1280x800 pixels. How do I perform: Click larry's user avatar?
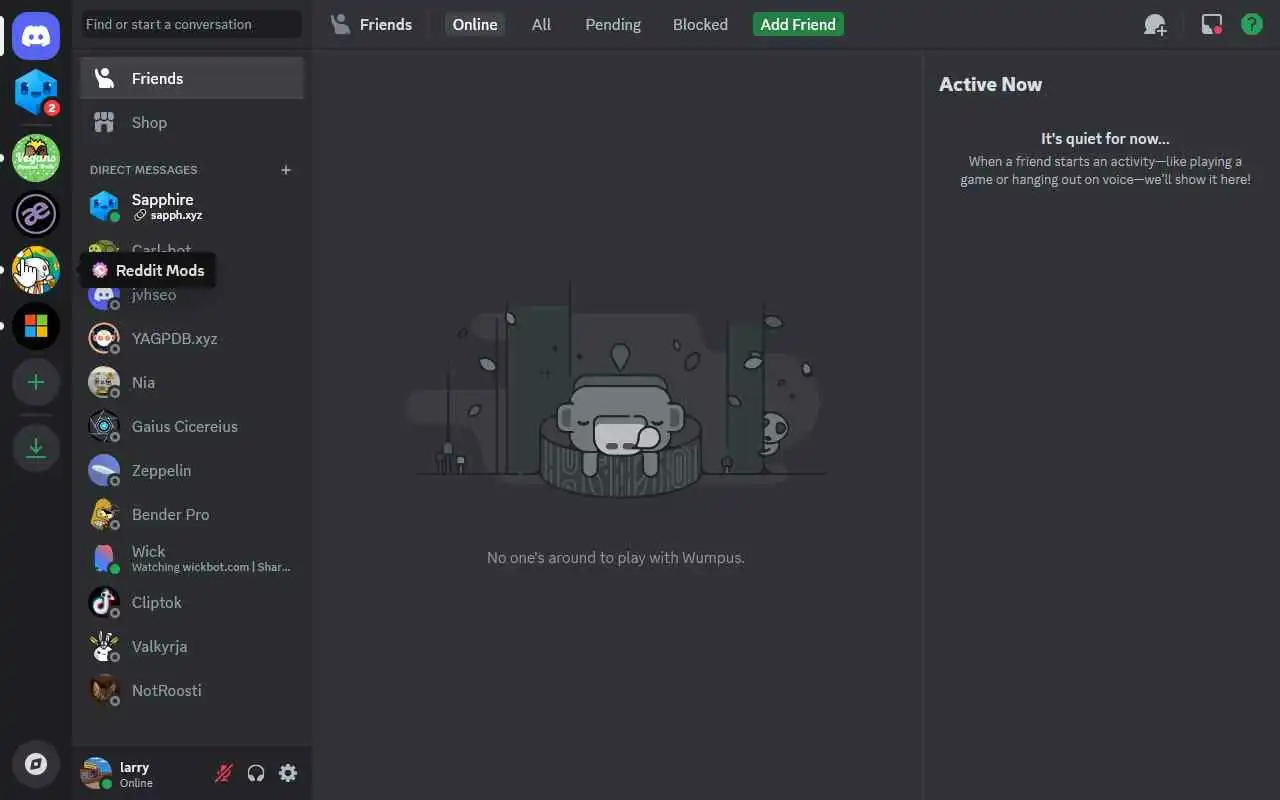click(x=97, y=773)
